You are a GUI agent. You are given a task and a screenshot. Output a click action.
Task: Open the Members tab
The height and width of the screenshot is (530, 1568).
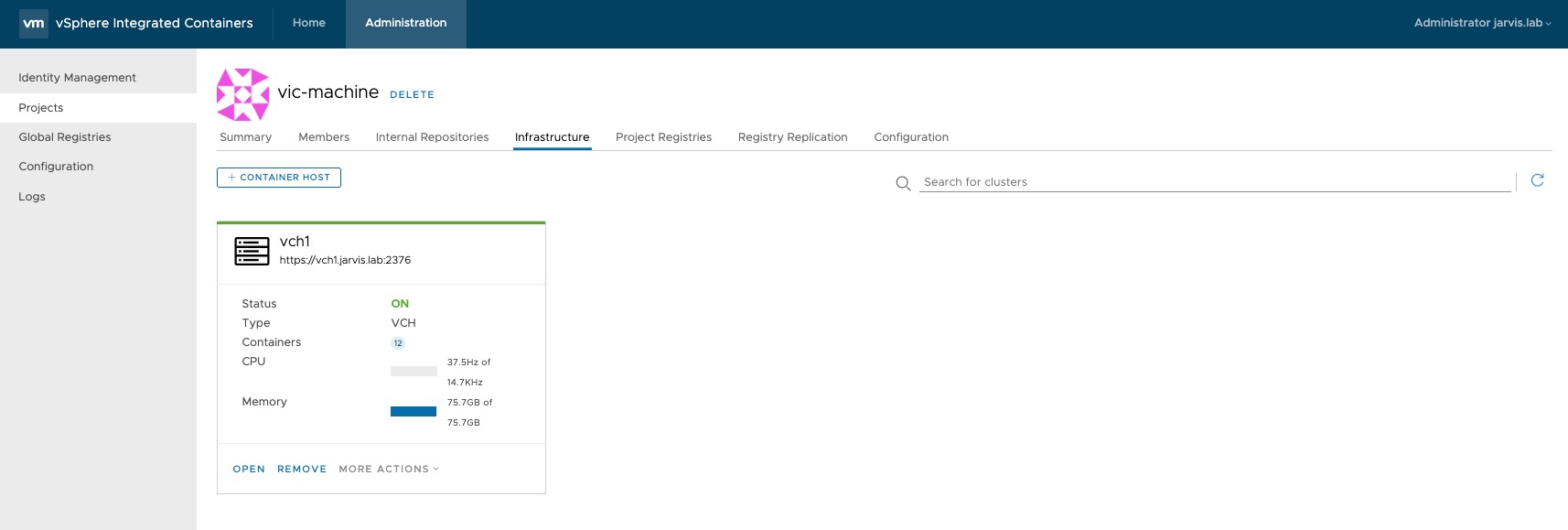pyautogui.click(x=324, y=137)
